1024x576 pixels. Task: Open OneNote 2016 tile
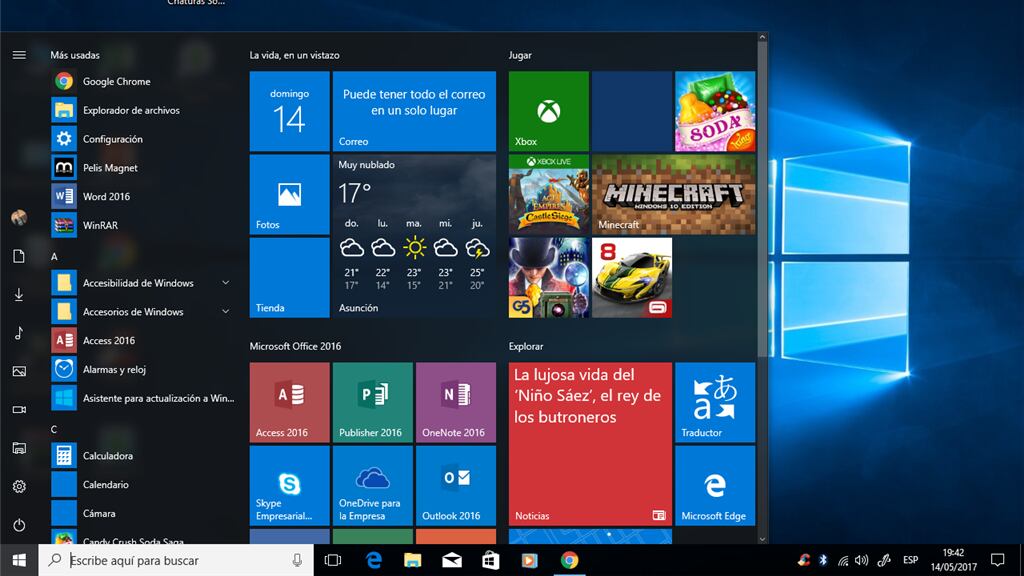[x=455, y=402]
